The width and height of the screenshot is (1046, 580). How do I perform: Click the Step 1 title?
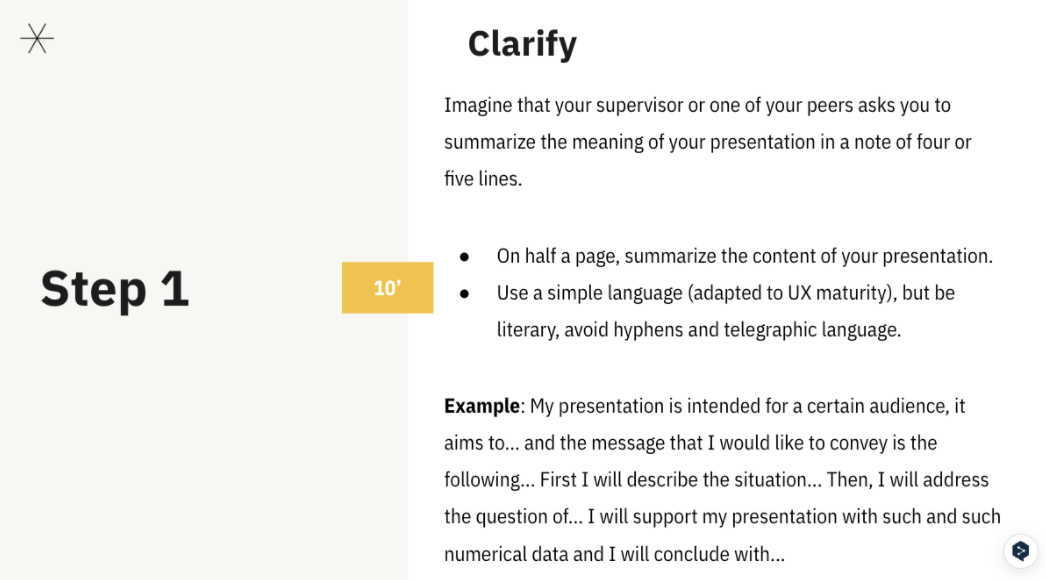pos(115,288)
